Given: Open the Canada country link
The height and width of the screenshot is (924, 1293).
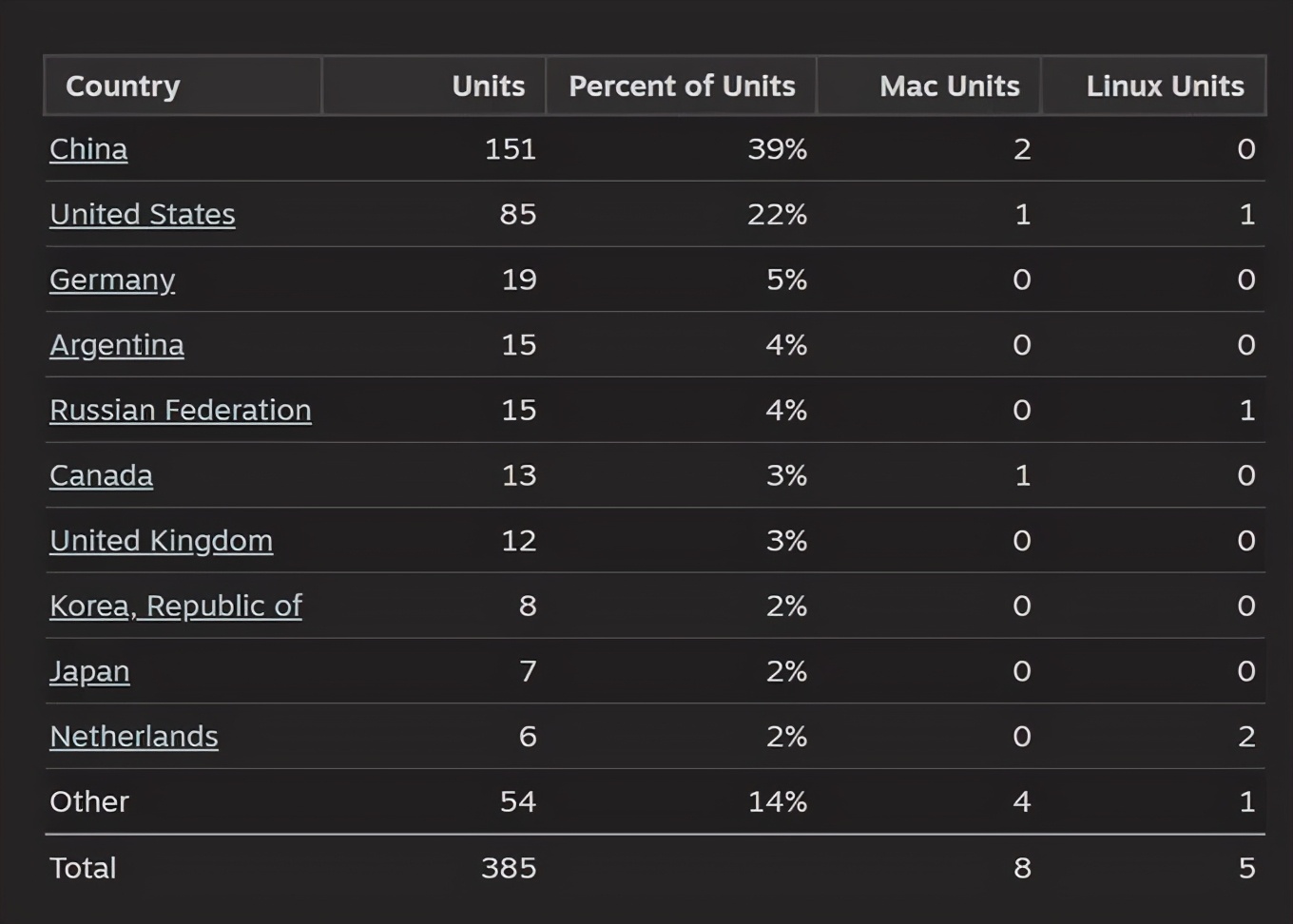Looking at the screenshot, I should tap(101, 475).
